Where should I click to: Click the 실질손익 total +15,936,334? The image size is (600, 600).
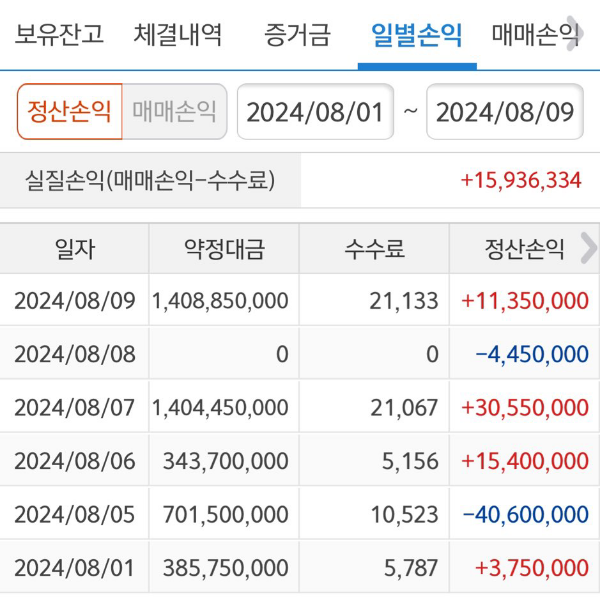pos(520,180)
